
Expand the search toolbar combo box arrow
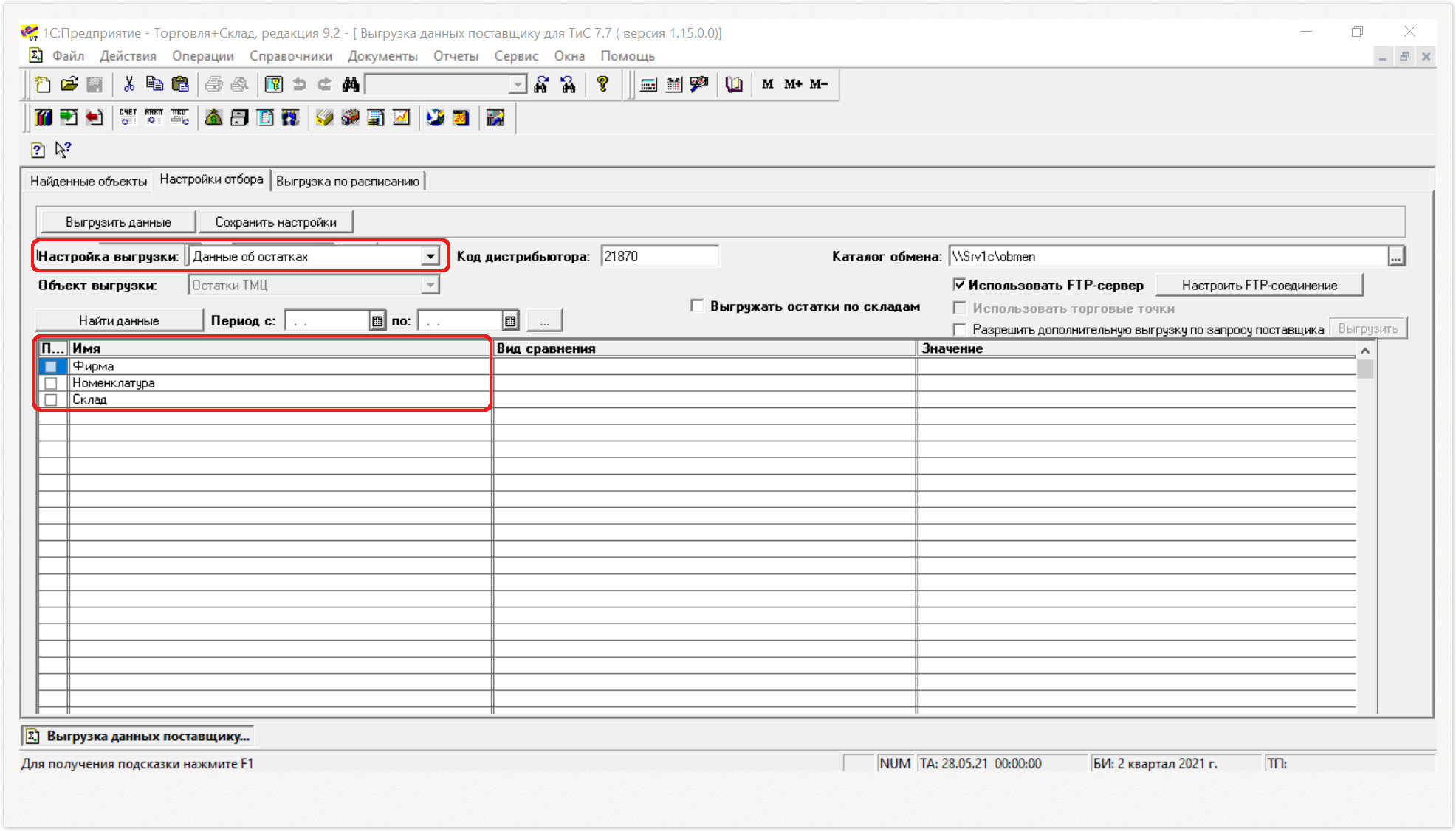[518, 85]
